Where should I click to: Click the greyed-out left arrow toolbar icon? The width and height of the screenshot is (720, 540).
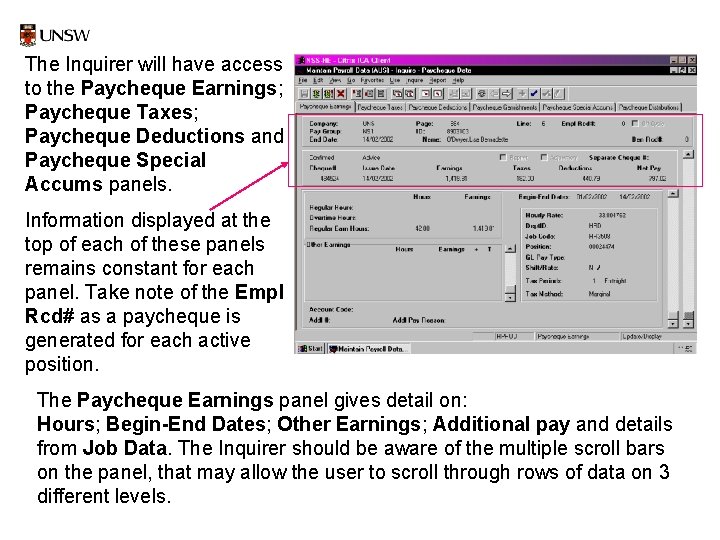pos(494,94)
